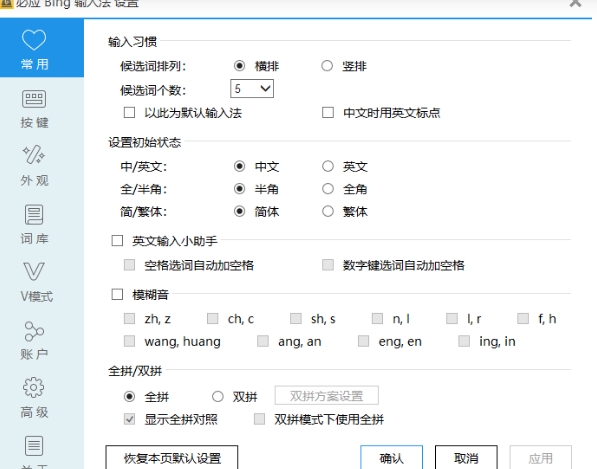Screen dimensions: 597x469
Task: Enable 英文输入小助手 checkbox
Action: tap(117, 241)
